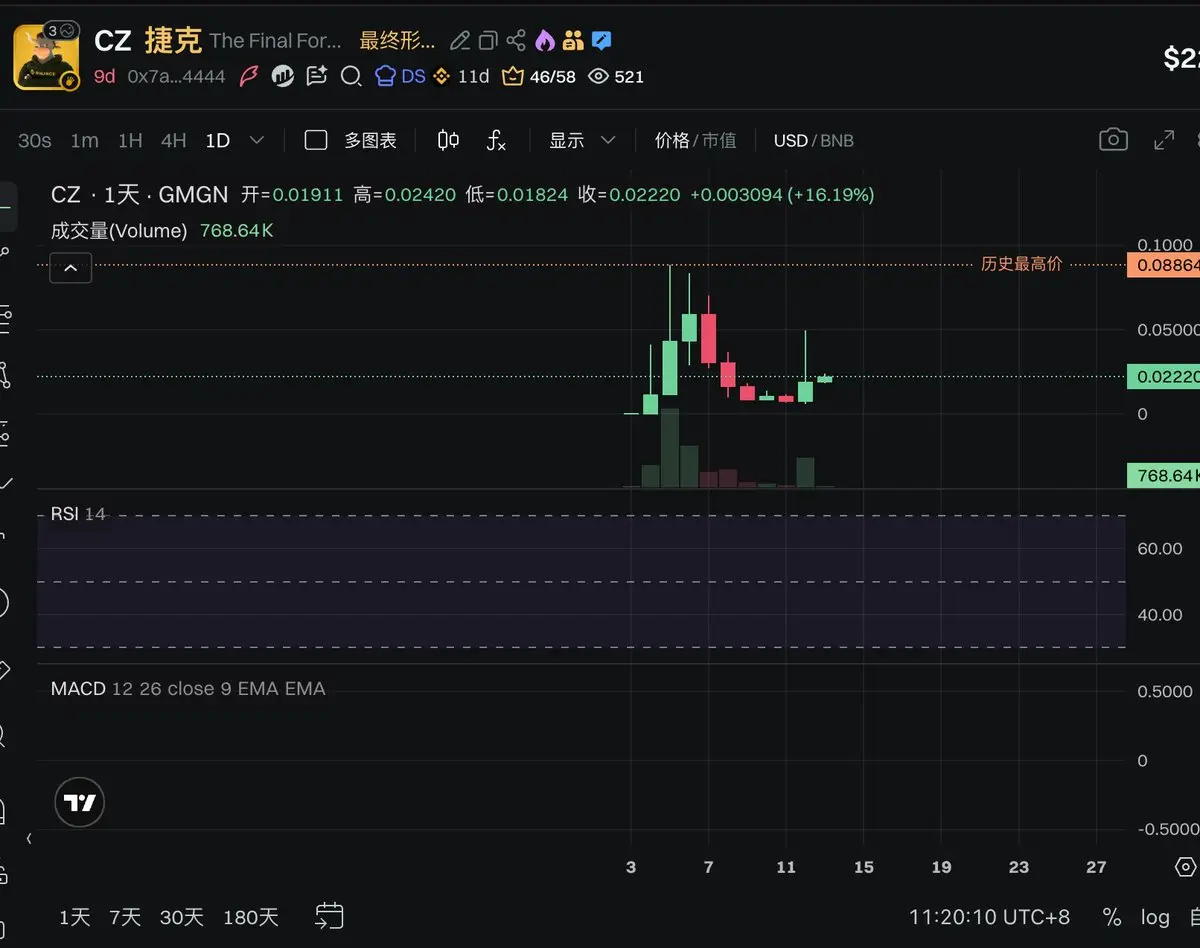Screen dimensions: 1200x948
Task: Click the 768.64K volume tag on axis
Action: [x=1164, y=476]
